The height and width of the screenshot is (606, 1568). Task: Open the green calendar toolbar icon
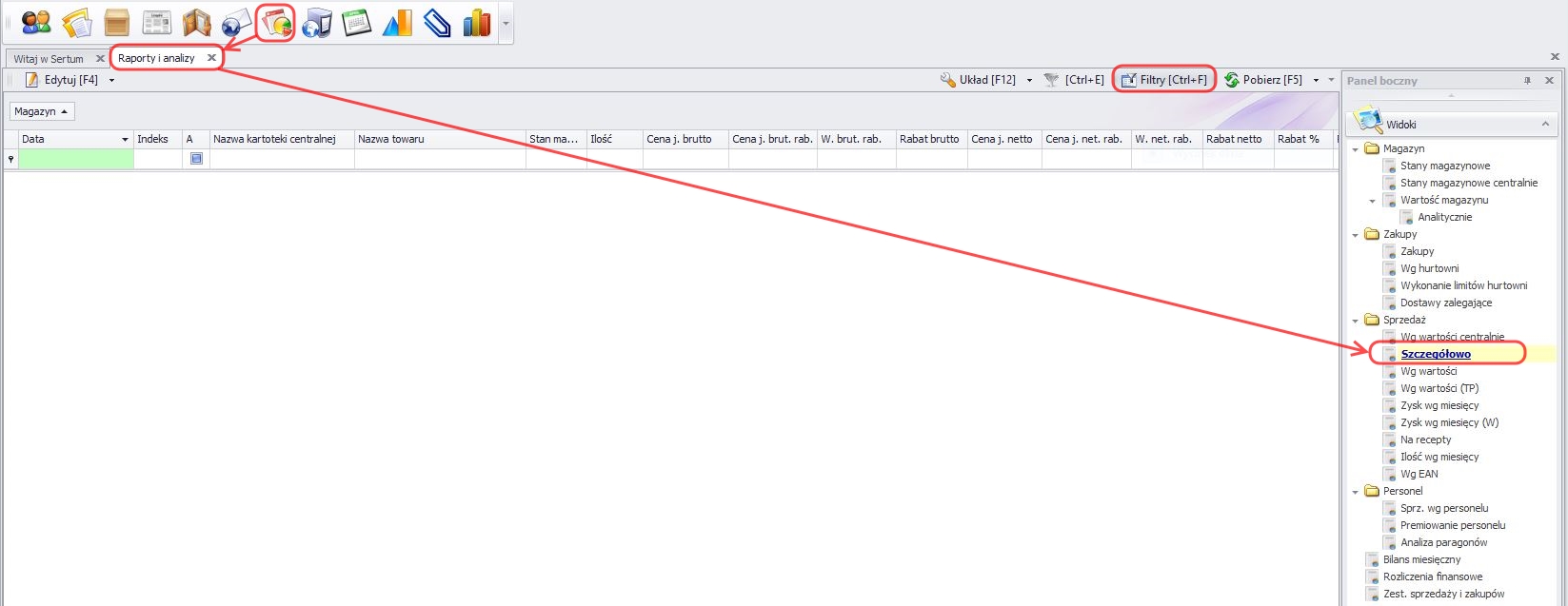356,23
